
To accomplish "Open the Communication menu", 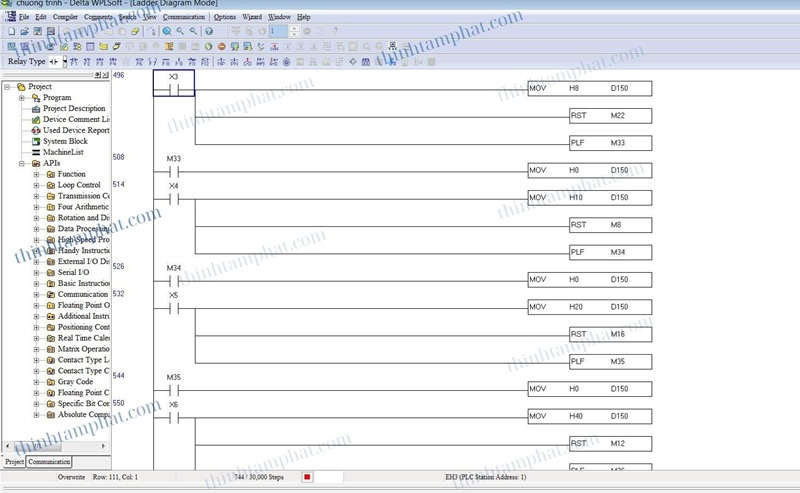I will [x=183, y=17].
